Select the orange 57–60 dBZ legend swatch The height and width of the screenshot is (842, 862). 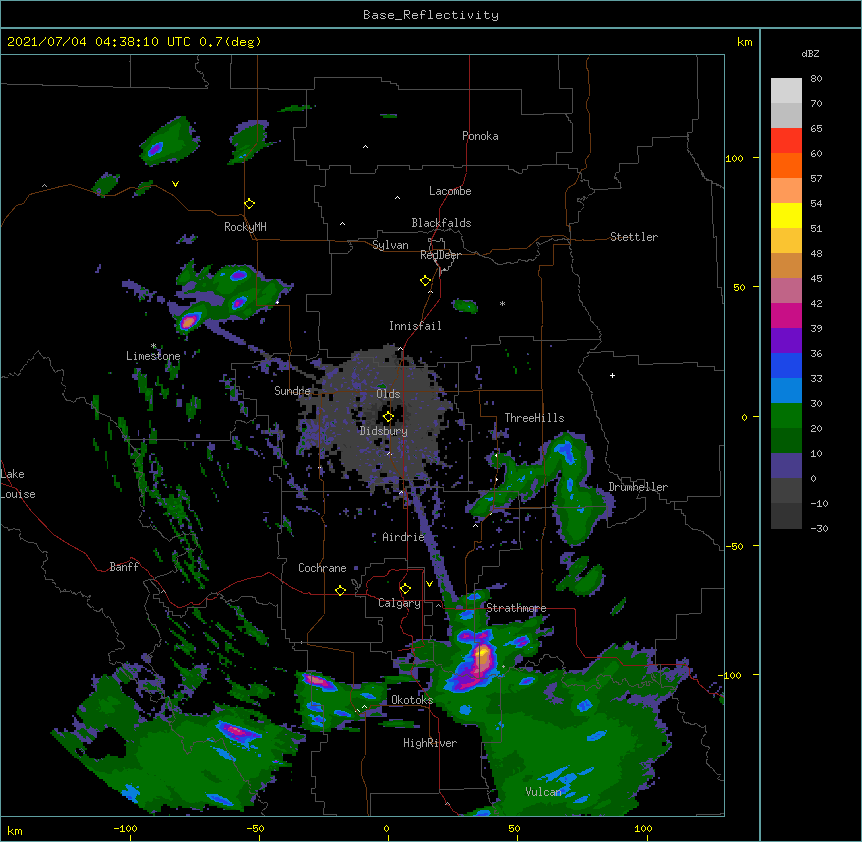(786, 165)
